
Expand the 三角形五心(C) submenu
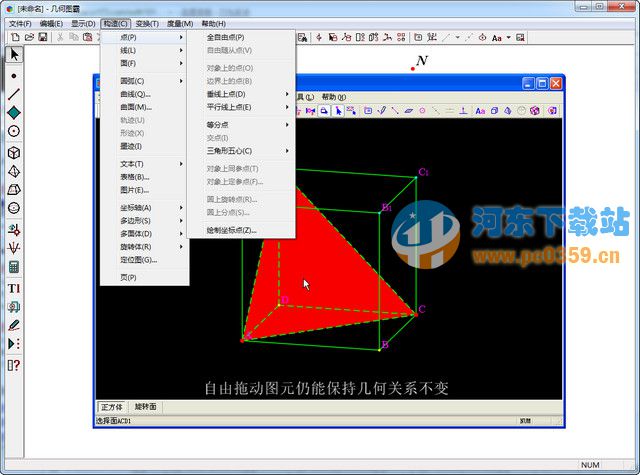pos(241,151)
